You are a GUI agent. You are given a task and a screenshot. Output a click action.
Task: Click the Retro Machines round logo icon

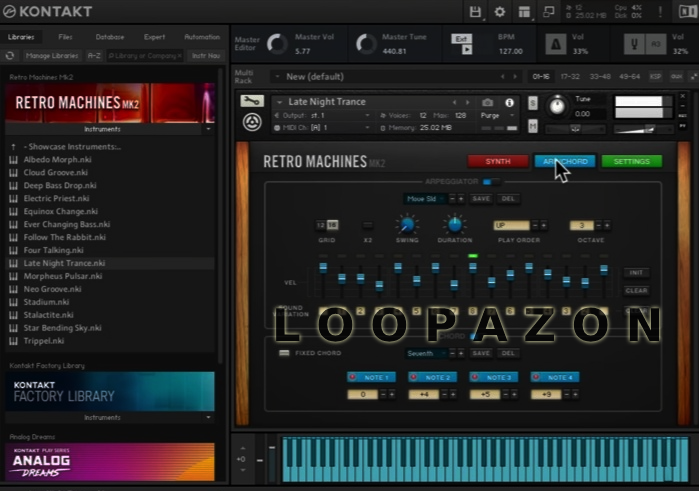[252, 122]
